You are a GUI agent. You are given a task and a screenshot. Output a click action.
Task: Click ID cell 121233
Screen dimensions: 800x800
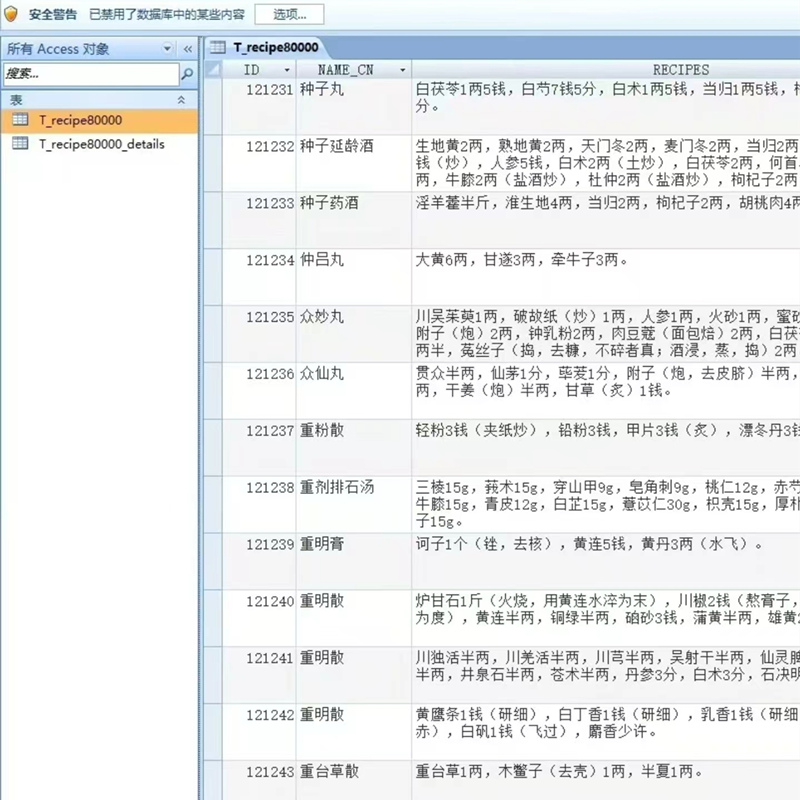pos(259,220)
